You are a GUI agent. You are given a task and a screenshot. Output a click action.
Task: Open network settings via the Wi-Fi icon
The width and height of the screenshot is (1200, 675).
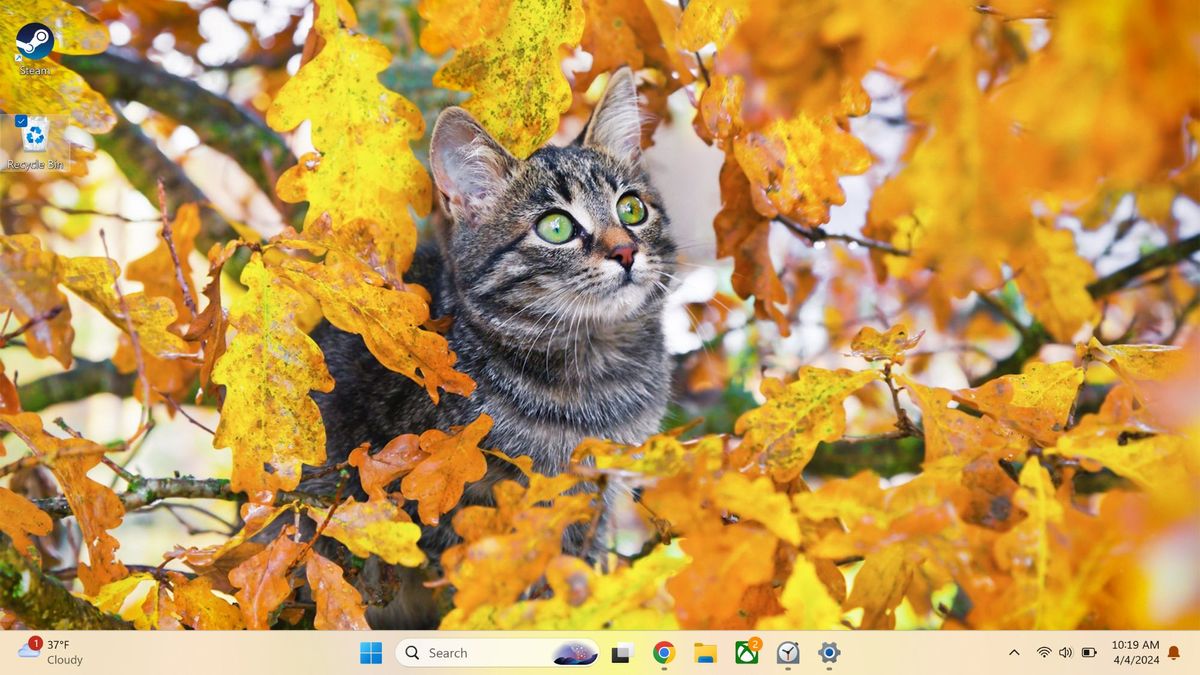click(1043, 653)
